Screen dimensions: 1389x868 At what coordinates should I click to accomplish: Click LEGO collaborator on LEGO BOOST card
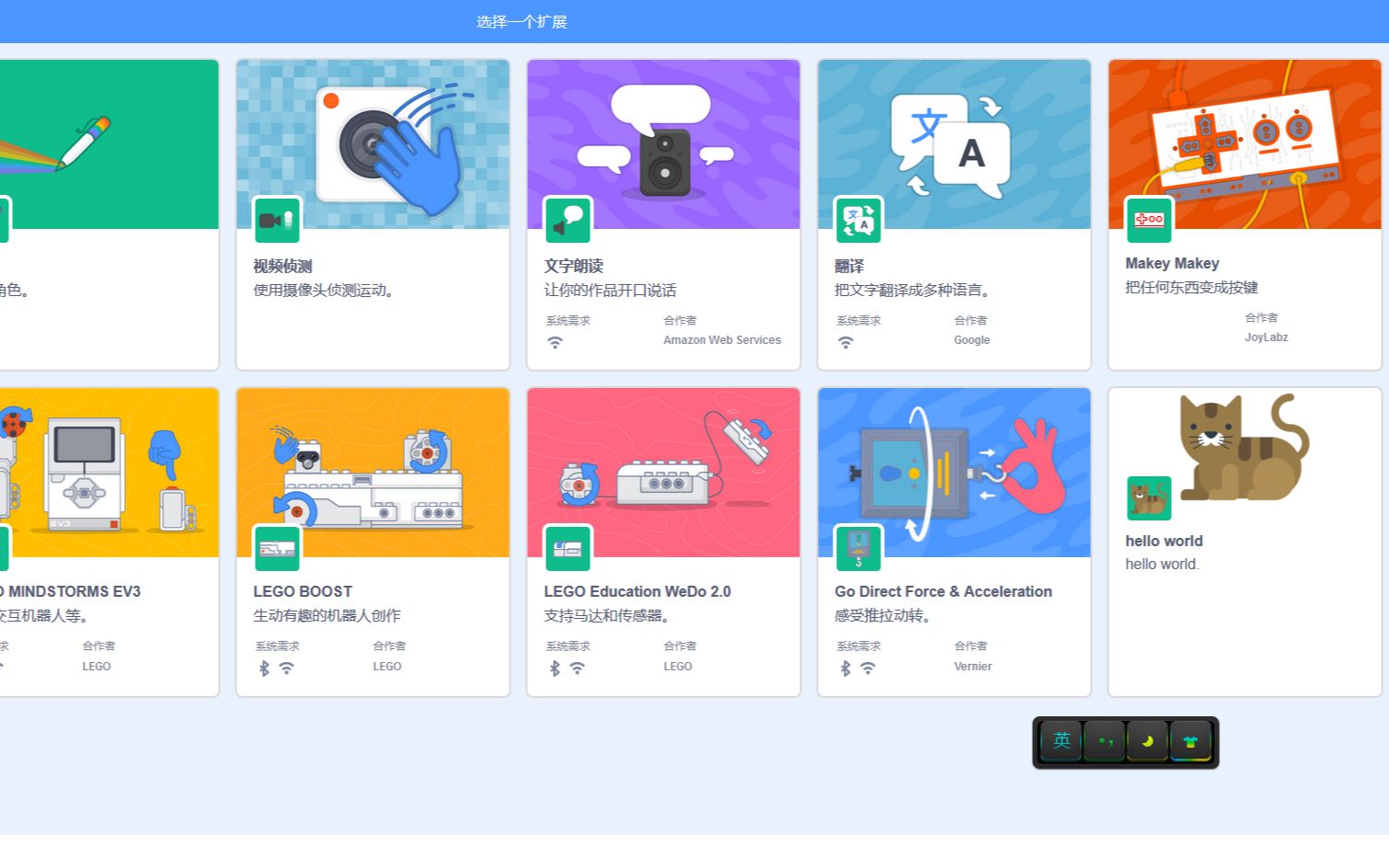click(387, 667)
